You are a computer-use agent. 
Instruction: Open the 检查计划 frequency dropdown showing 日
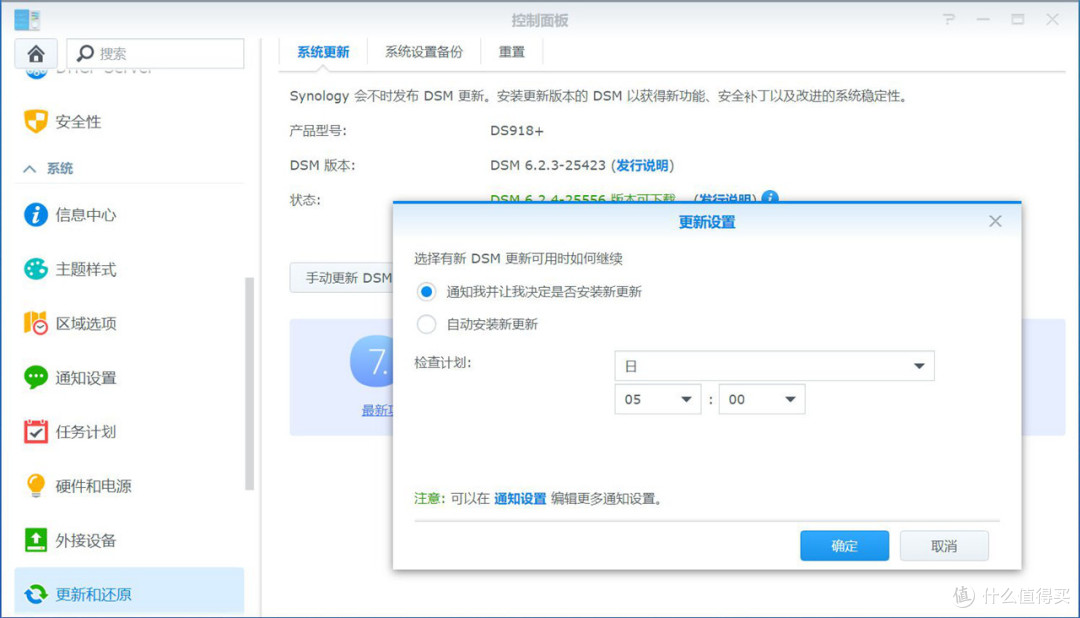click(x=774, y=365)
